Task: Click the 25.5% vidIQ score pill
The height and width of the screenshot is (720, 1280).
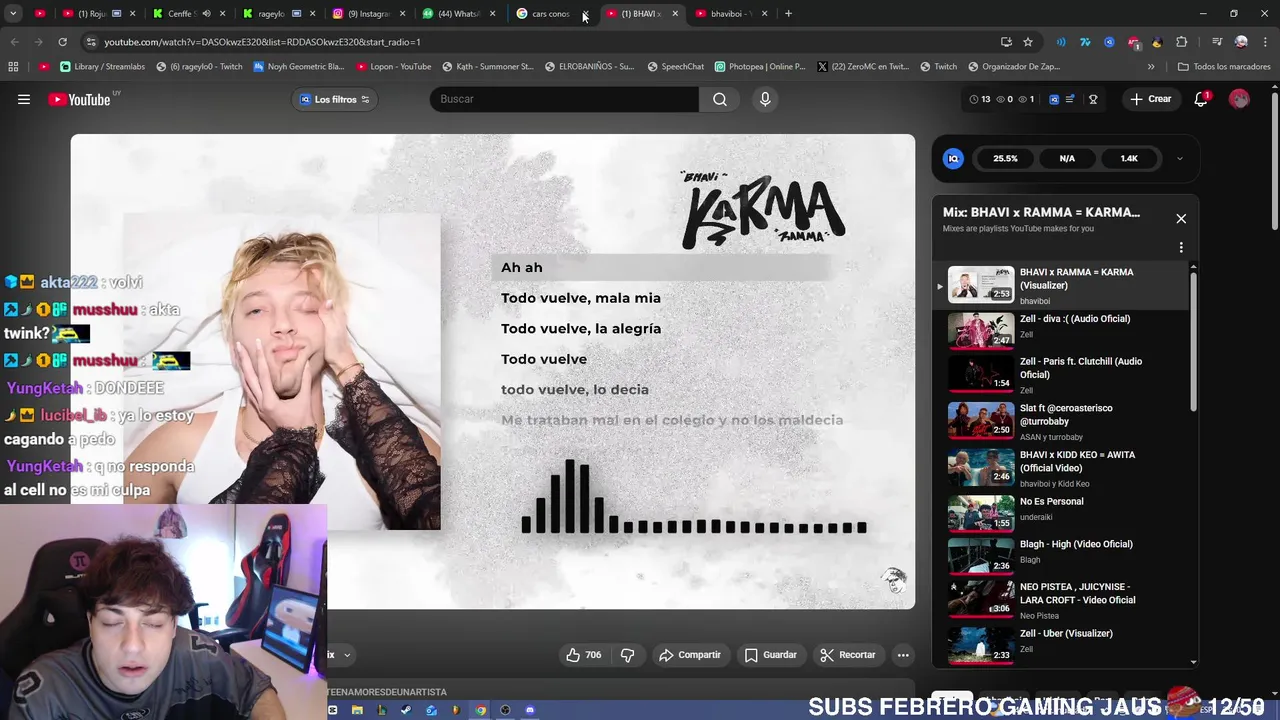Action: point(1005,158)
